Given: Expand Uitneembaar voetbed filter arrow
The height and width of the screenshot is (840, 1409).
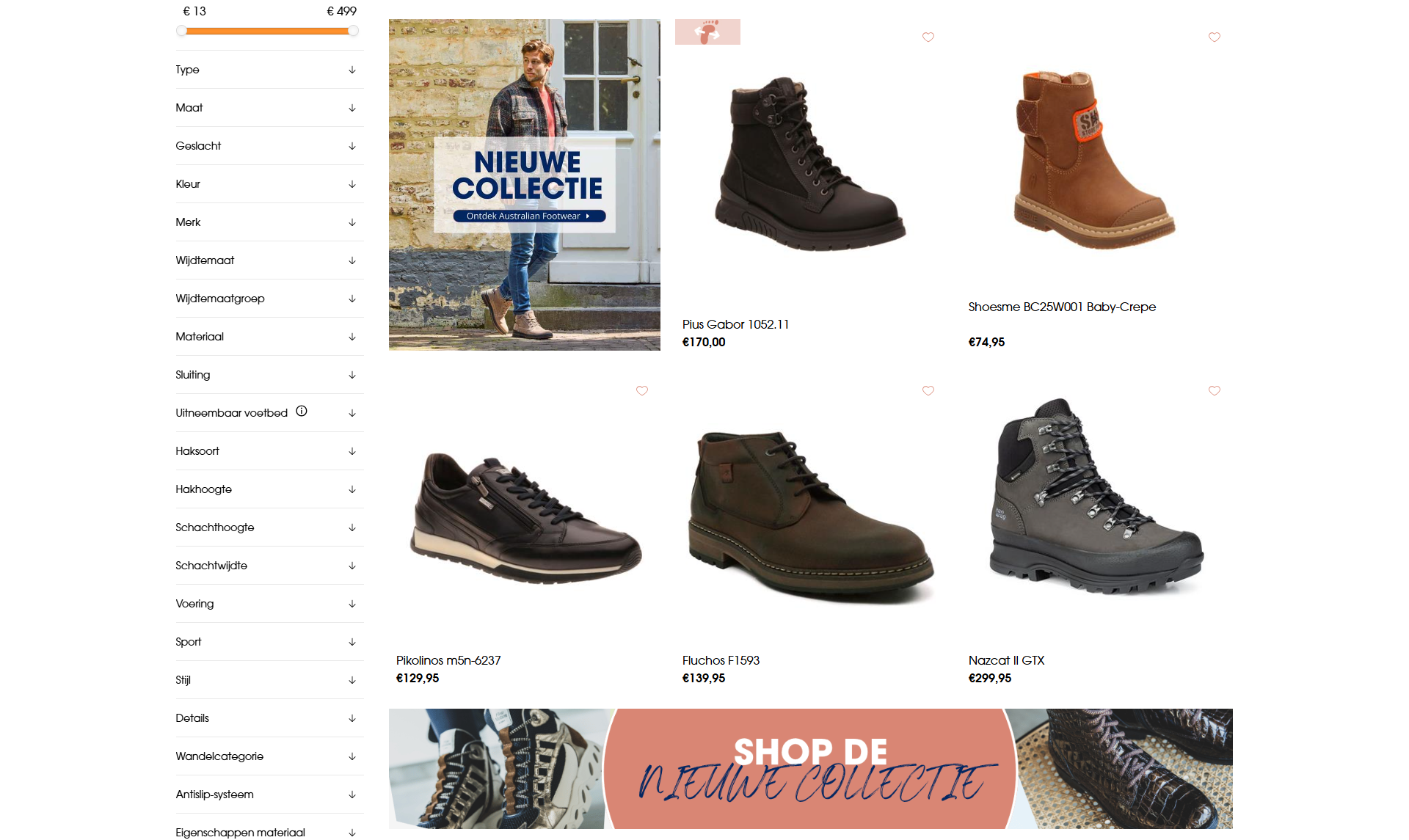Looking at the screenshot, I should click(352, 413).
